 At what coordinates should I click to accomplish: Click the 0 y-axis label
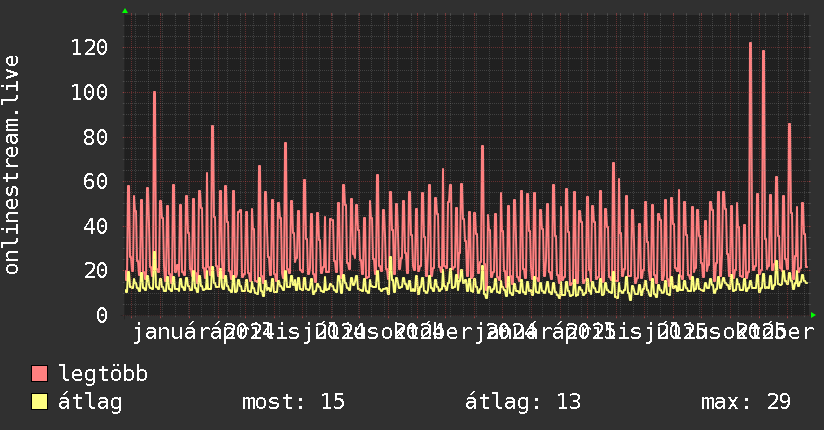click(x=102, y=315)
